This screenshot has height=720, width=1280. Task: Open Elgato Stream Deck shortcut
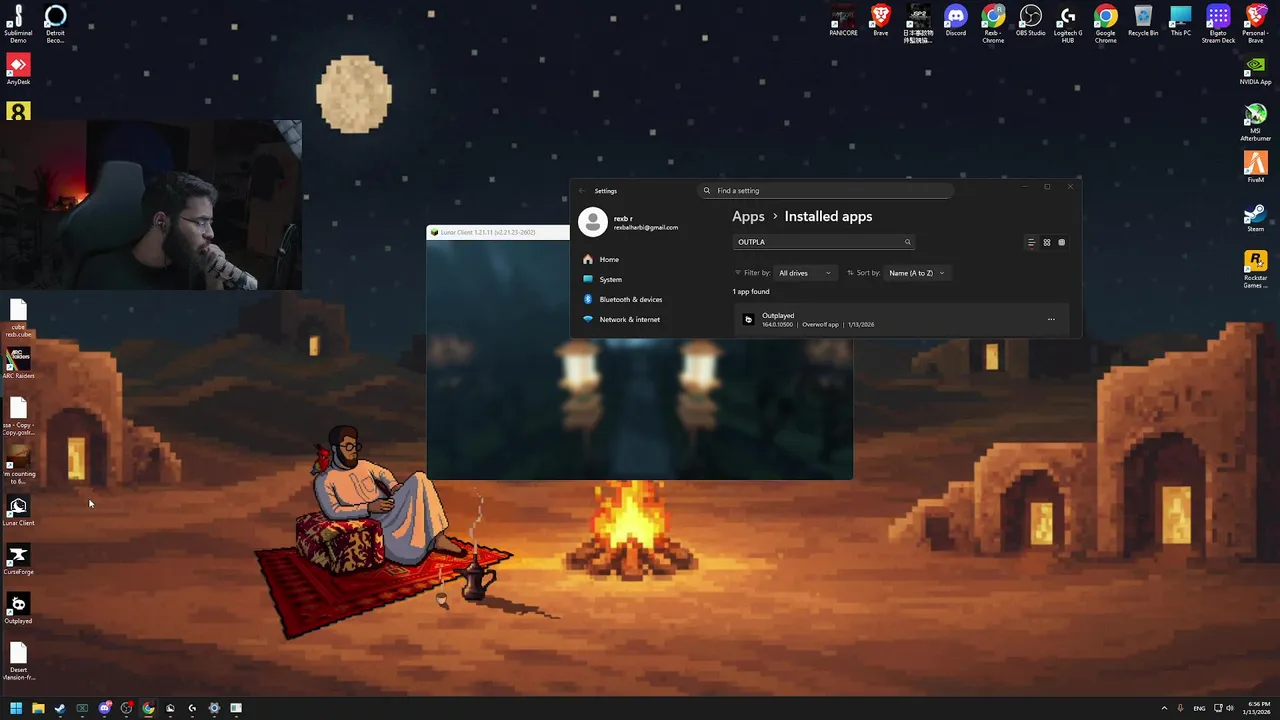click(1218, 22)
